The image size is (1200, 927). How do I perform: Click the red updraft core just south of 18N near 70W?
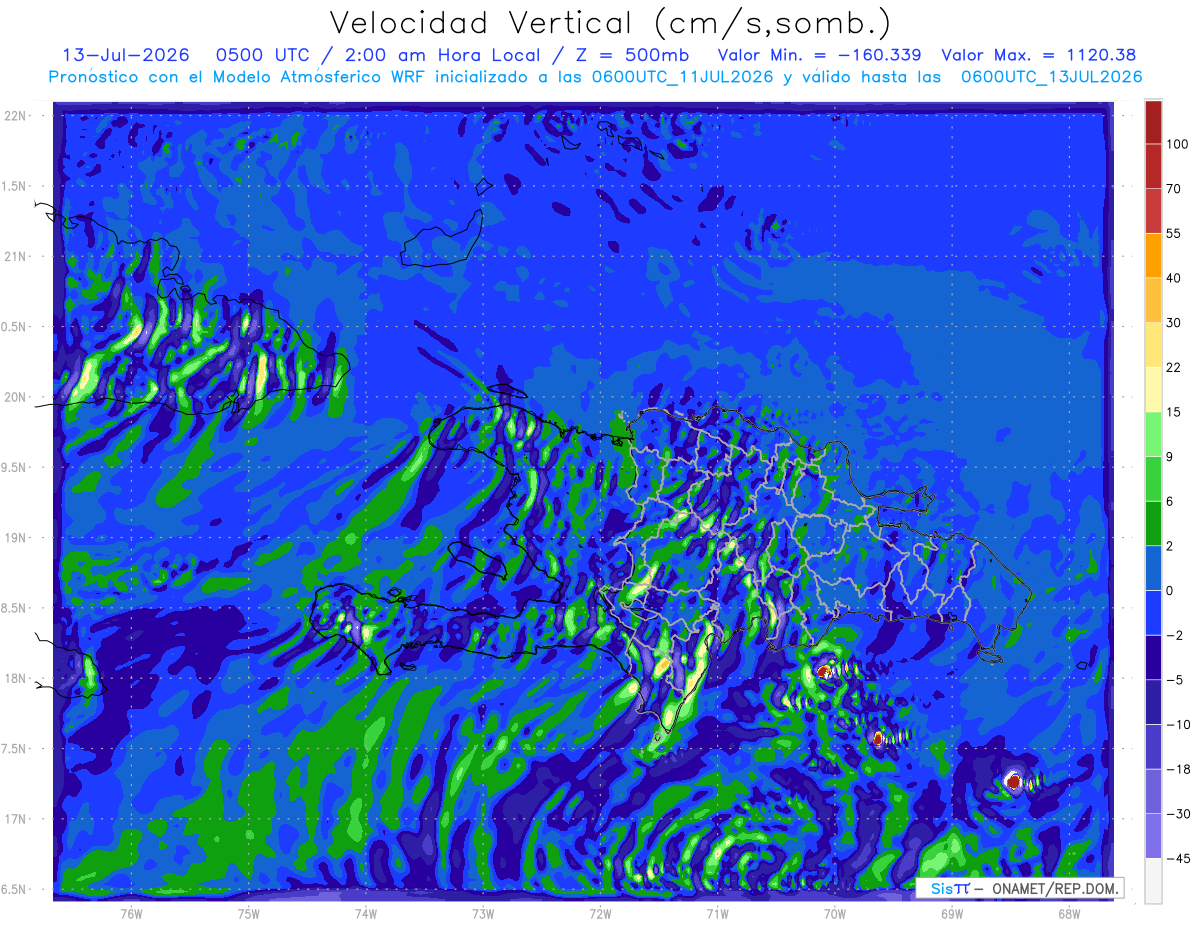point(824,672)
